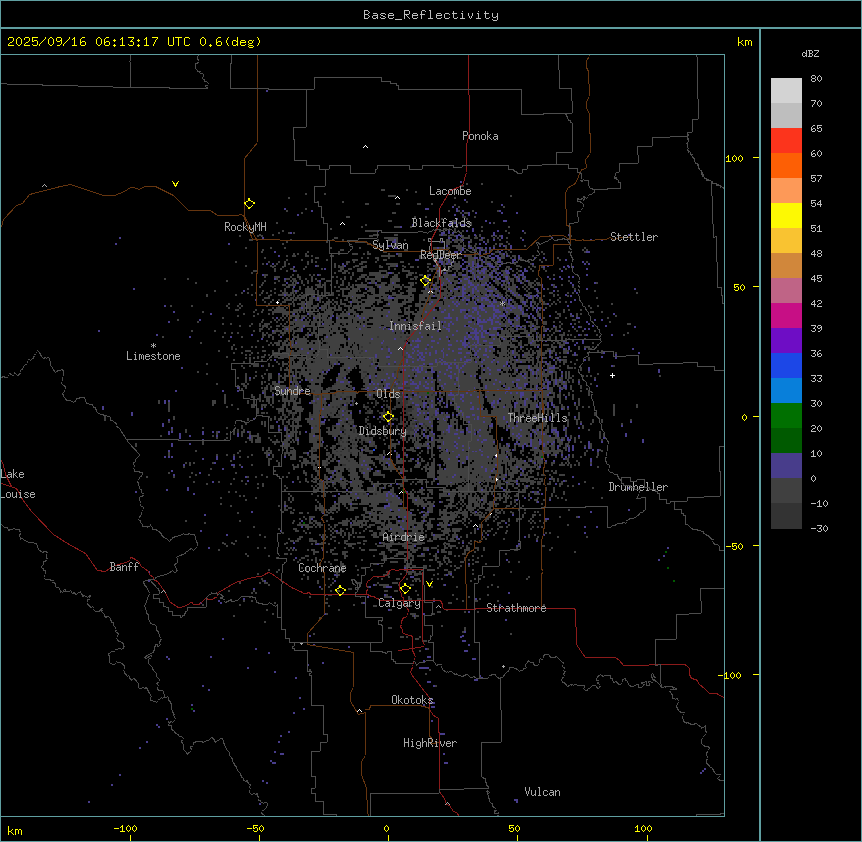Screen dimensions: 862x842
Task: Click the Didsbury town label
Action: coord(383,431)
